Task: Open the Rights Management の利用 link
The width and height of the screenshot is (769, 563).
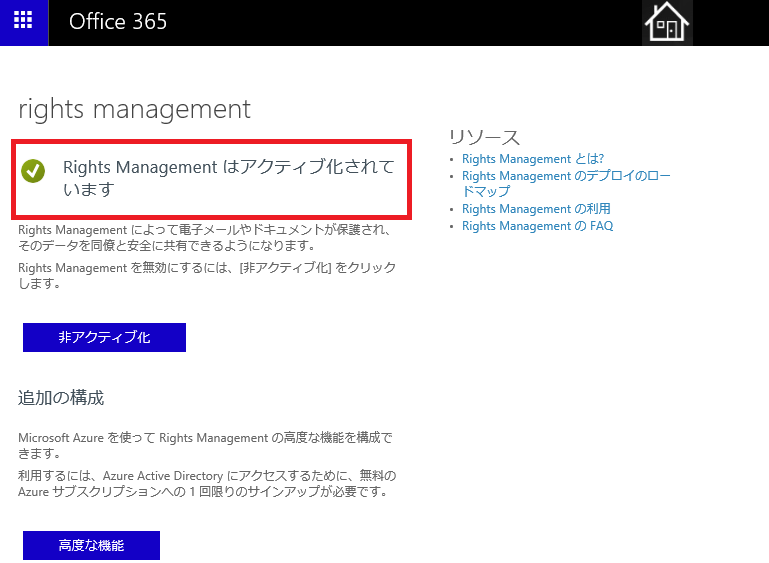Action: pyautogui.click(x=536, y=209)
